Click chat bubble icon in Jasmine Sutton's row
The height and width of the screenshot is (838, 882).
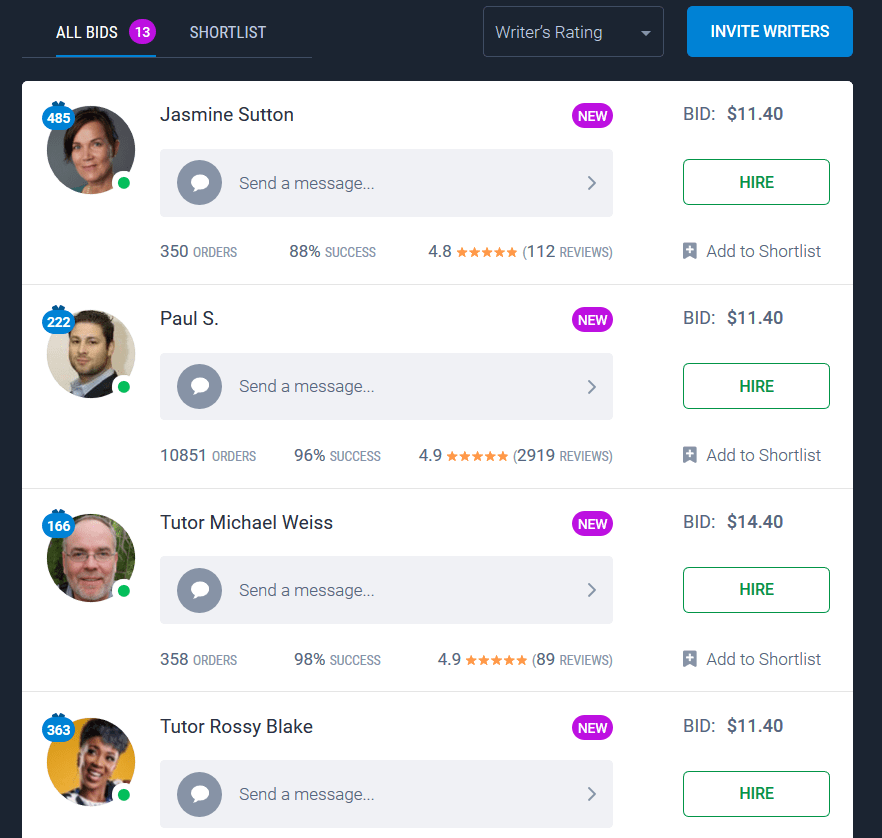point(199,183)
